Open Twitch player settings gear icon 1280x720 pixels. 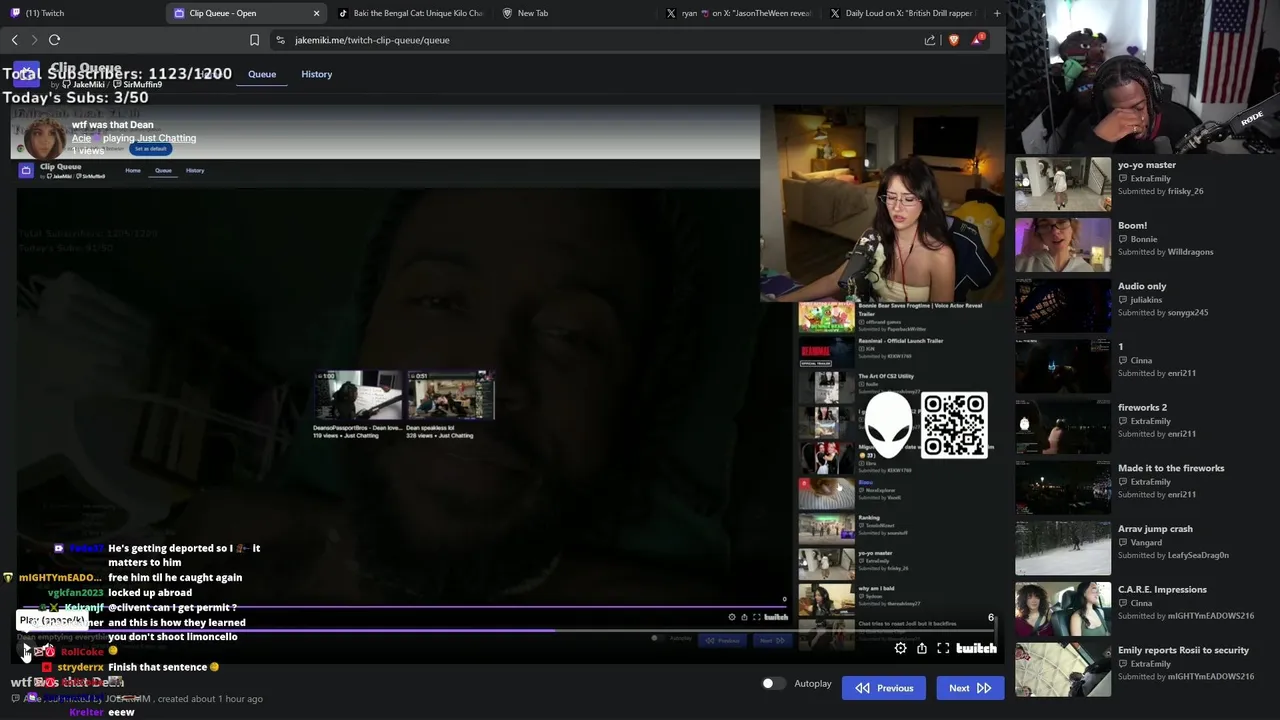click(x=900, y=648)
